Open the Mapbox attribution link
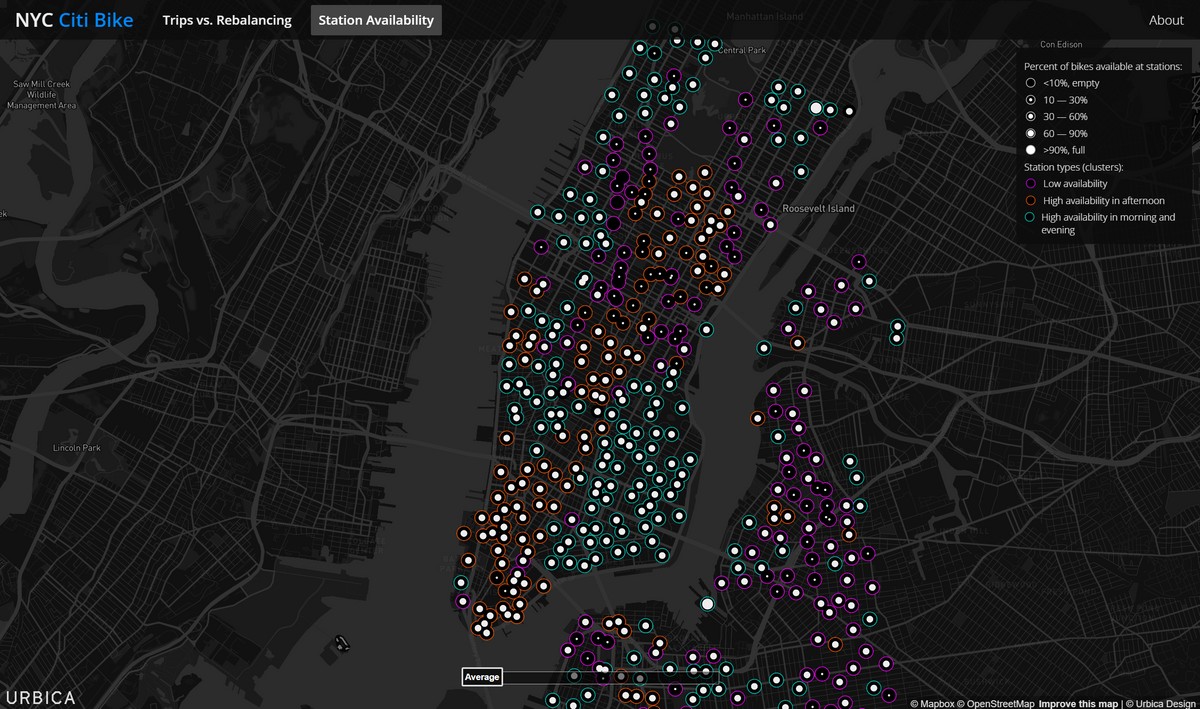The height and width of the screenshot is (709, 1200). [x=932, y=703]
